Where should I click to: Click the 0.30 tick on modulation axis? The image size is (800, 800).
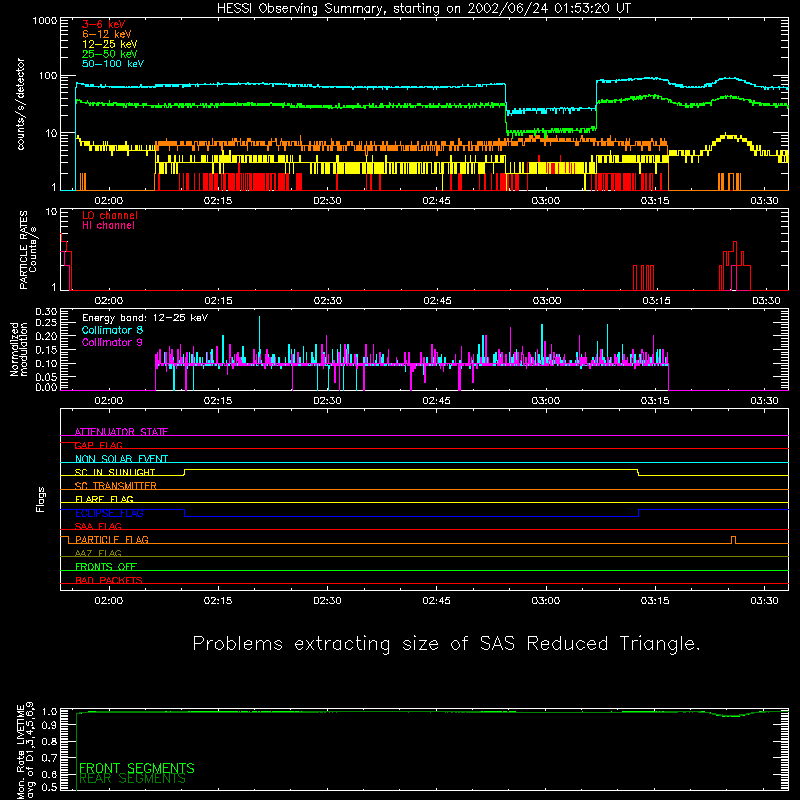46,312
